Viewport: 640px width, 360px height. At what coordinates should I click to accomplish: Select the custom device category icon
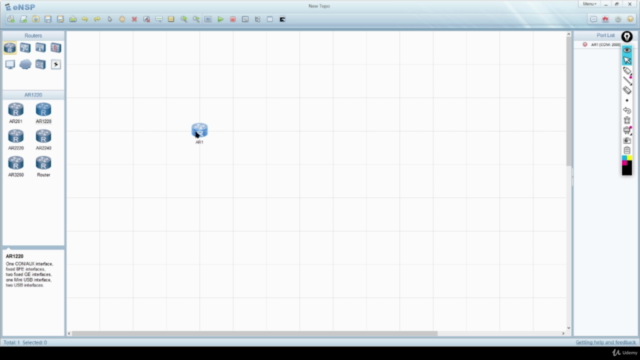pyautogui.click(x=40, y=64)
